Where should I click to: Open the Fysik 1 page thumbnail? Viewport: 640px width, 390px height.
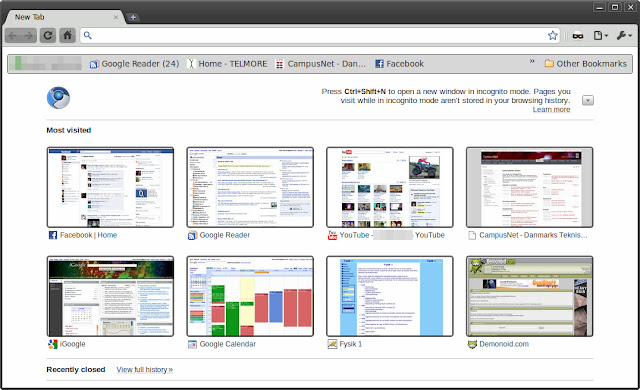[x=390, y=296]
